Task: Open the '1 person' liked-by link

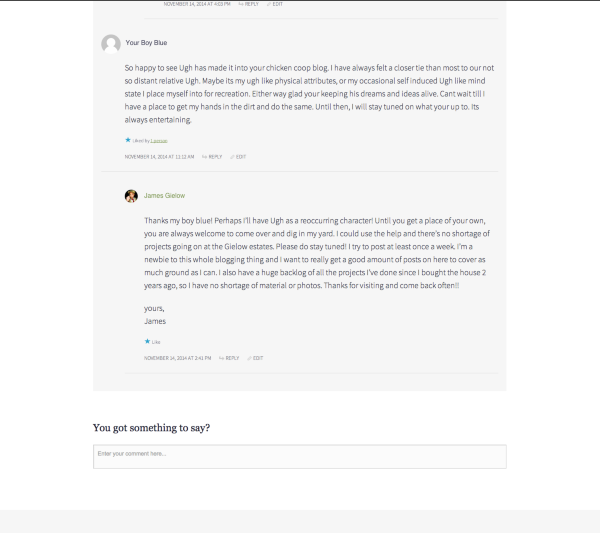Action: [159, 140]
